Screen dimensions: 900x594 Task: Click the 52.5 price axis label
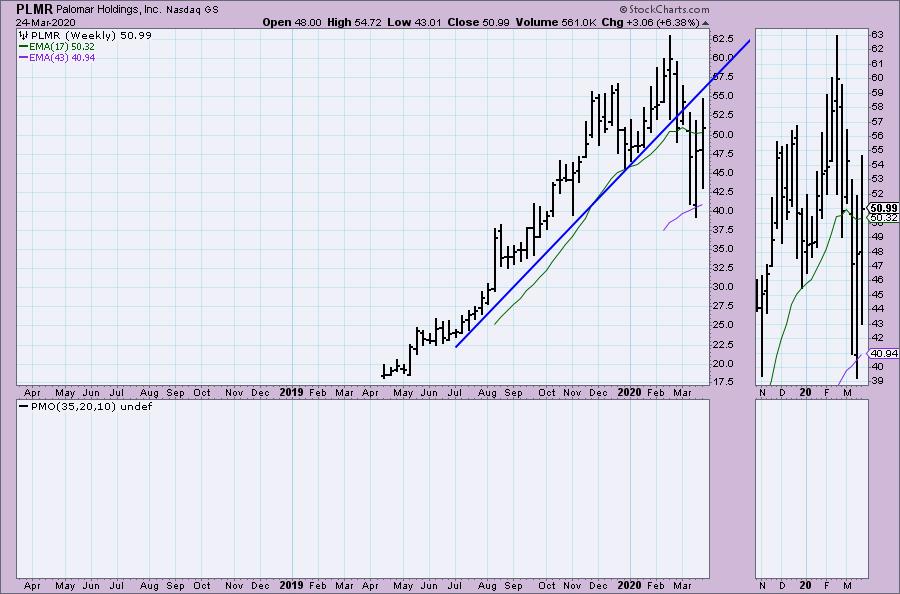723,114
